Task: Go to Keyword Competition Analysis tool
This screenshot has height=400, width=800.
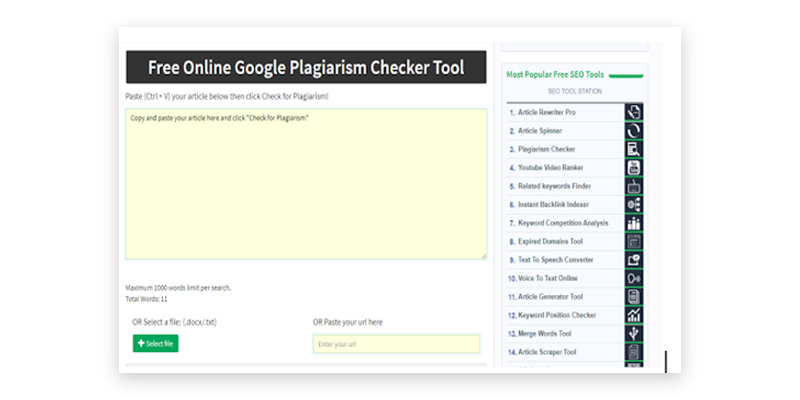Action: click(x=563, y=223)
